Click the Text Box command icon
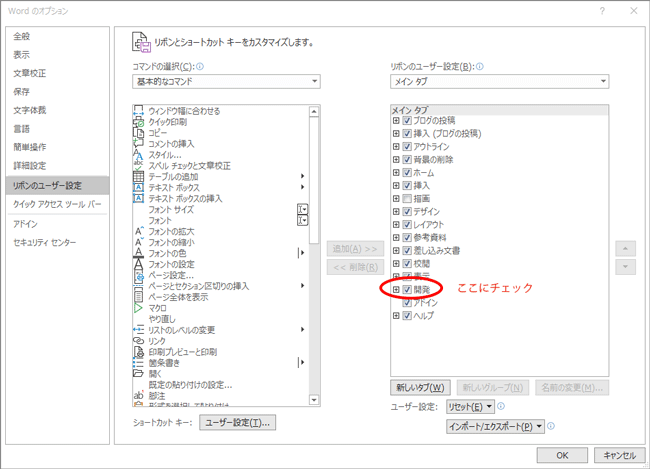 (138, 187)
